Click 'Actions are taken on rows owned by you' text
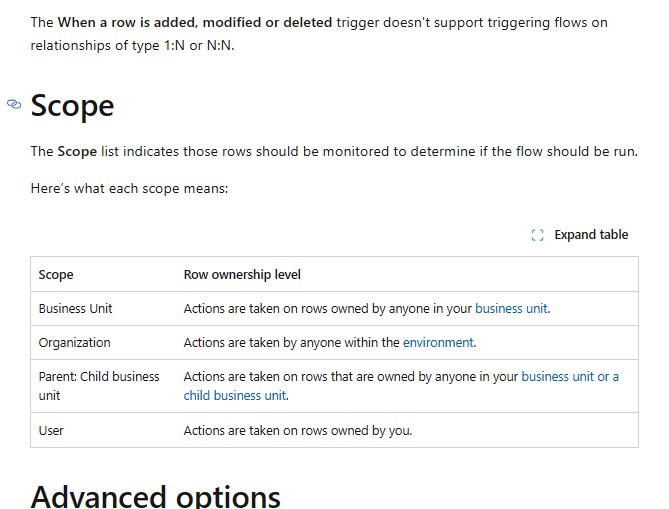The width and height of the screenshot is (669, 509). click(297, 430)
